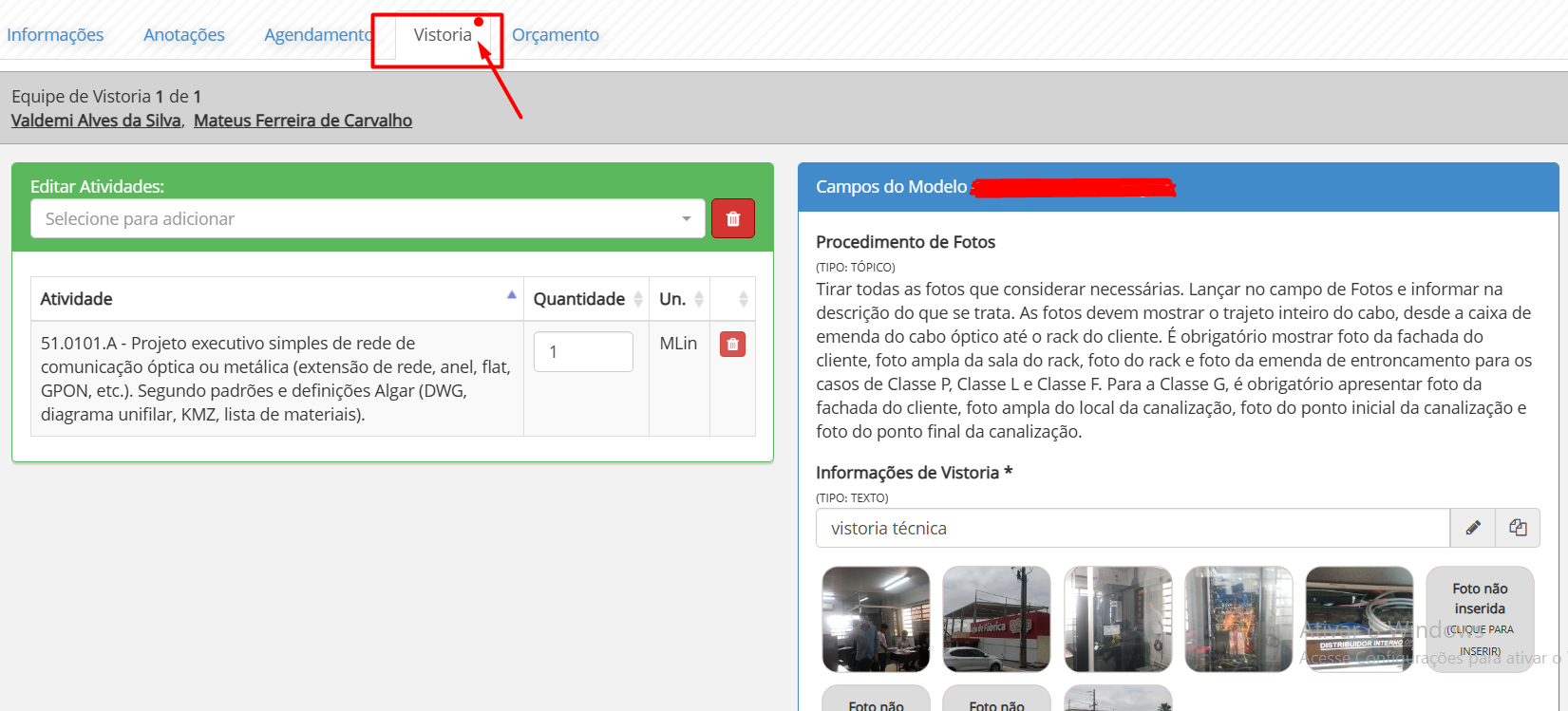The width and height of the screenshot is (1568, 711).
Task: Click the red trash button beside activity selector
Action: (x=732, y=218)
